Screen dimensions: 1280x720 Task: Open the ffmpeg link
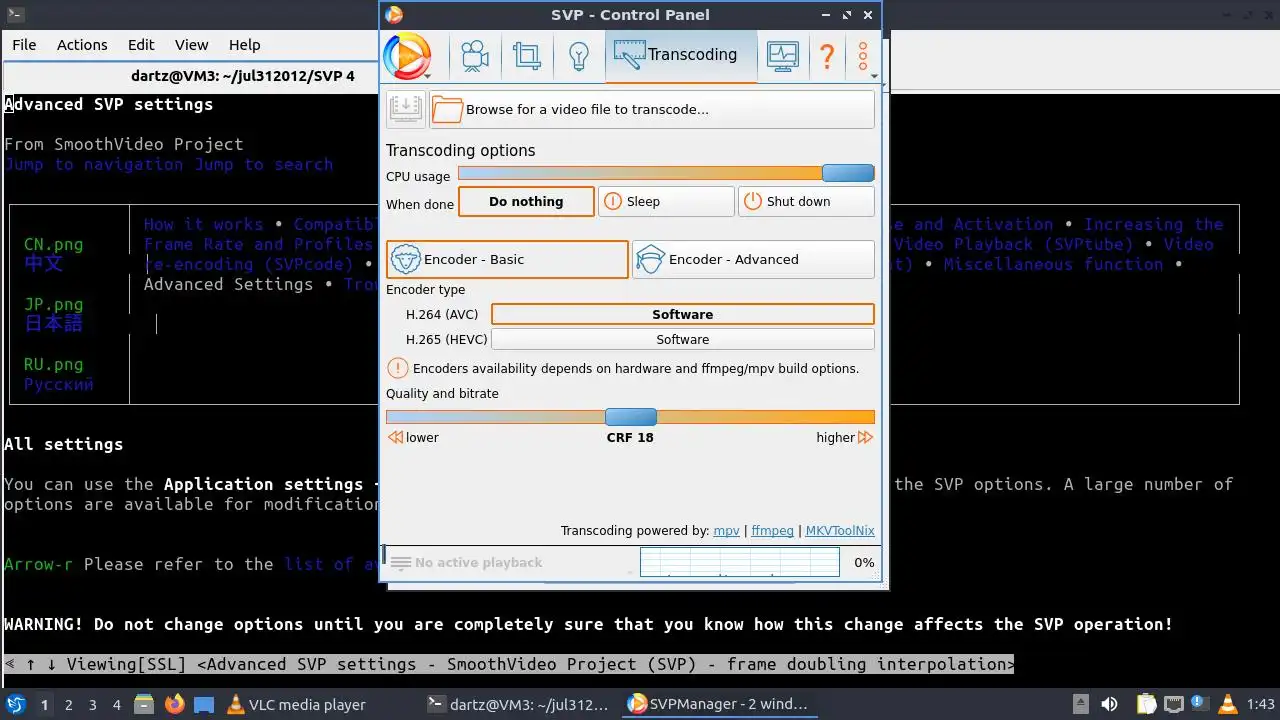tap(772, 531)
